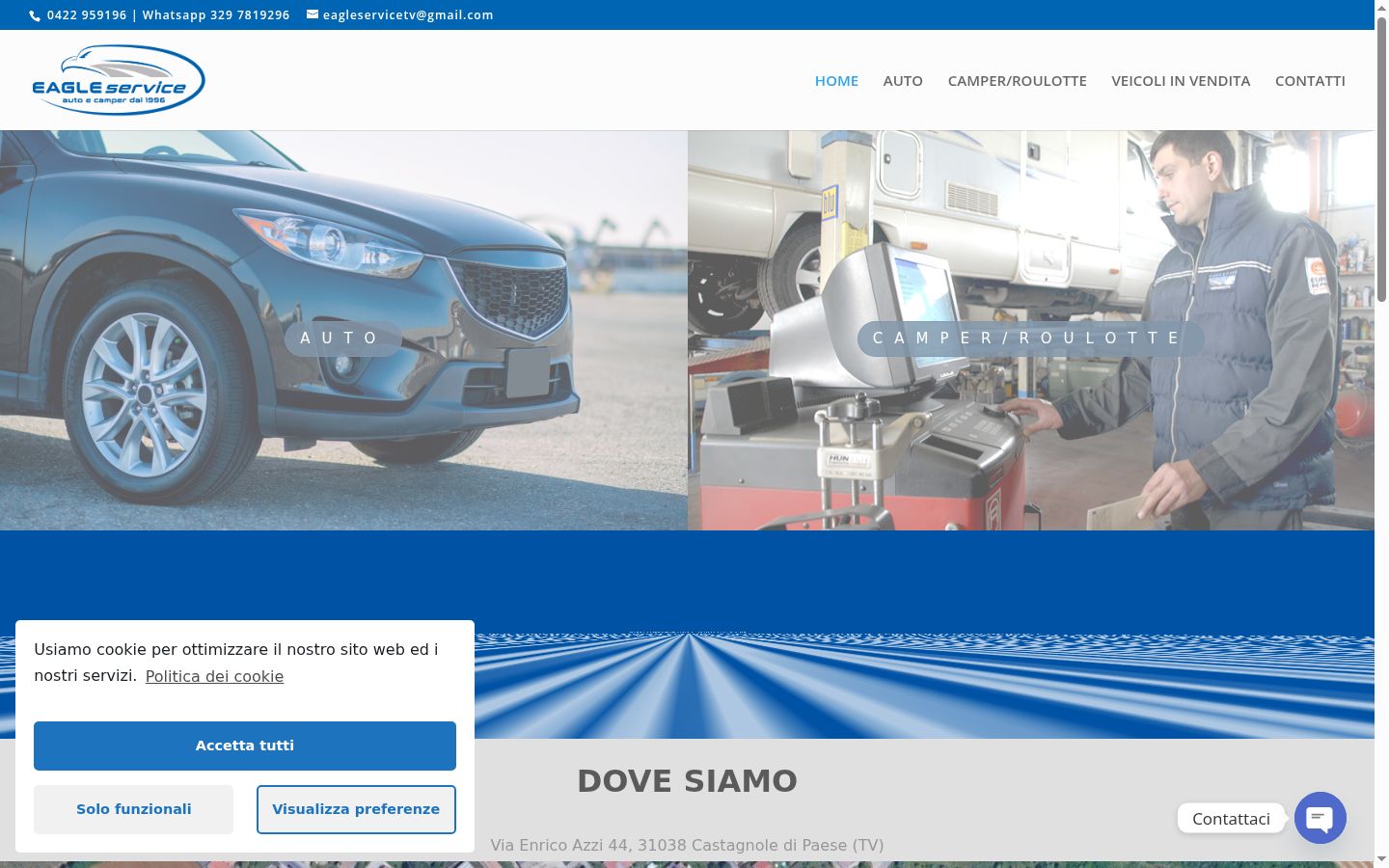
Task: Open the VEICOLI IN VENDITA menu
Action: coord(1181,81)
